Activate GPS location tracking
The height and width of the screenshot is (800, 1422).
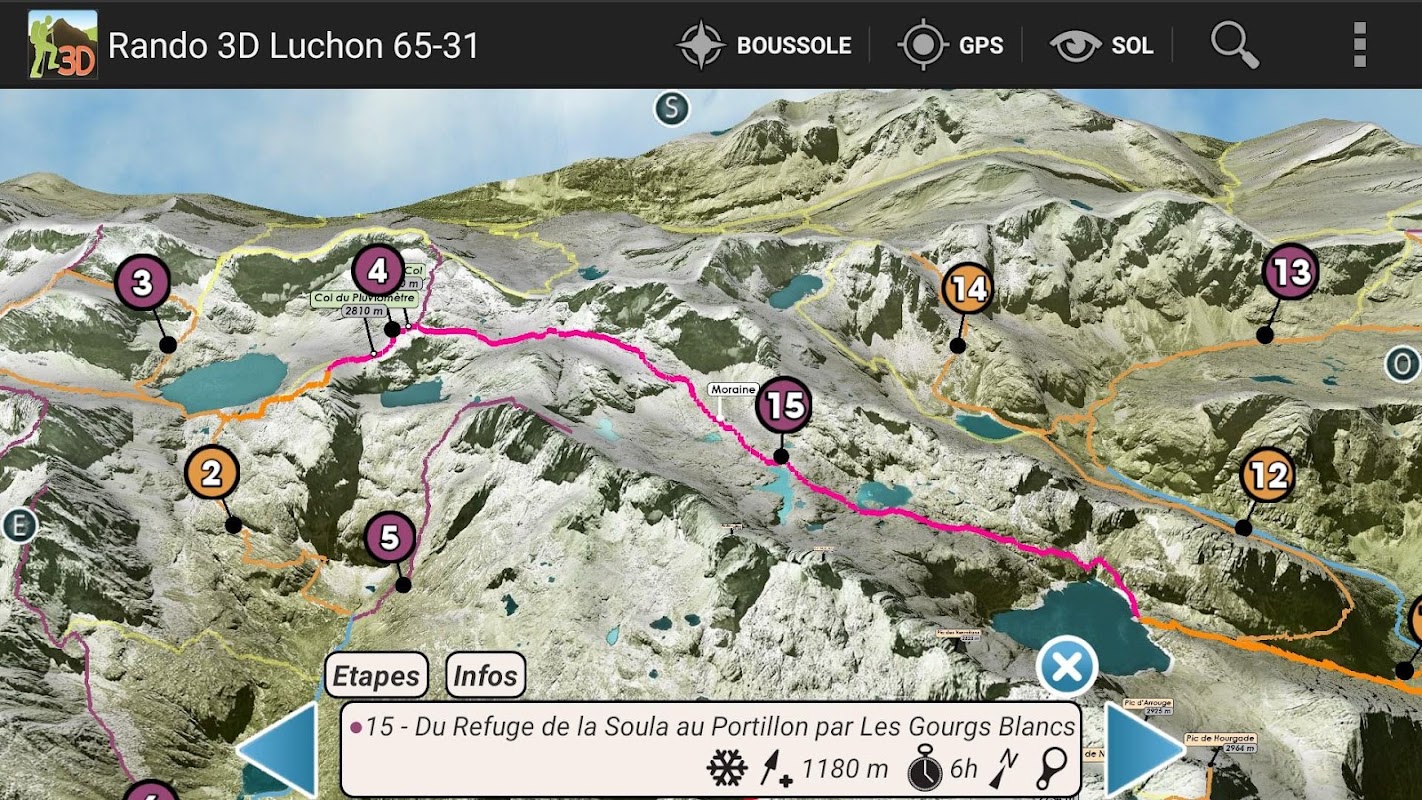[950, 45]
